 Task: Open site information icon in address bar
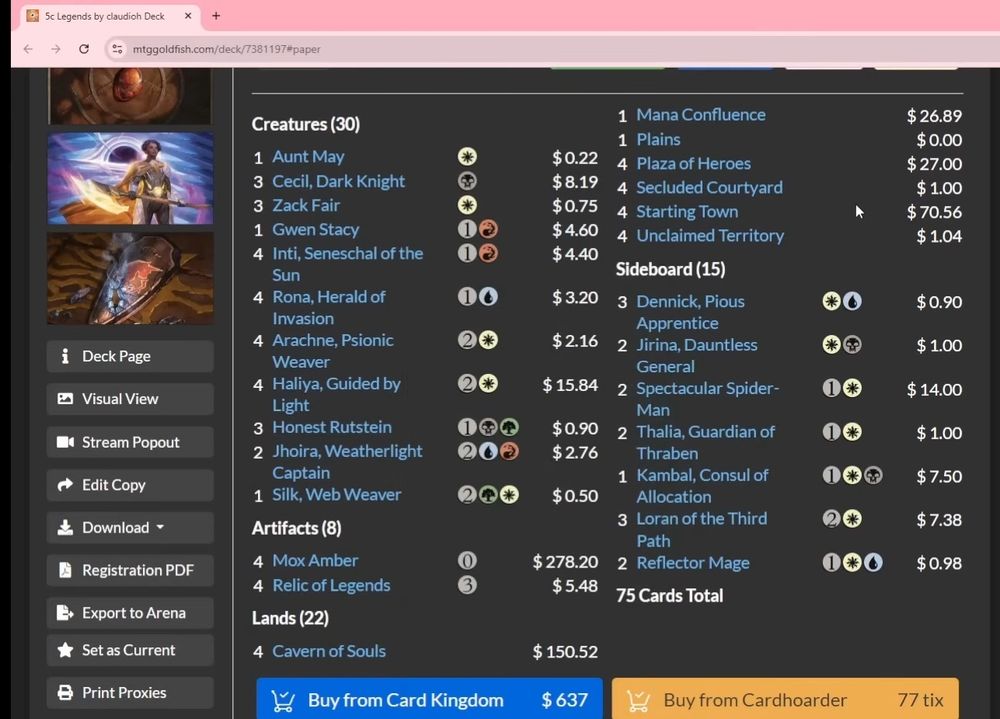(117, 49)
